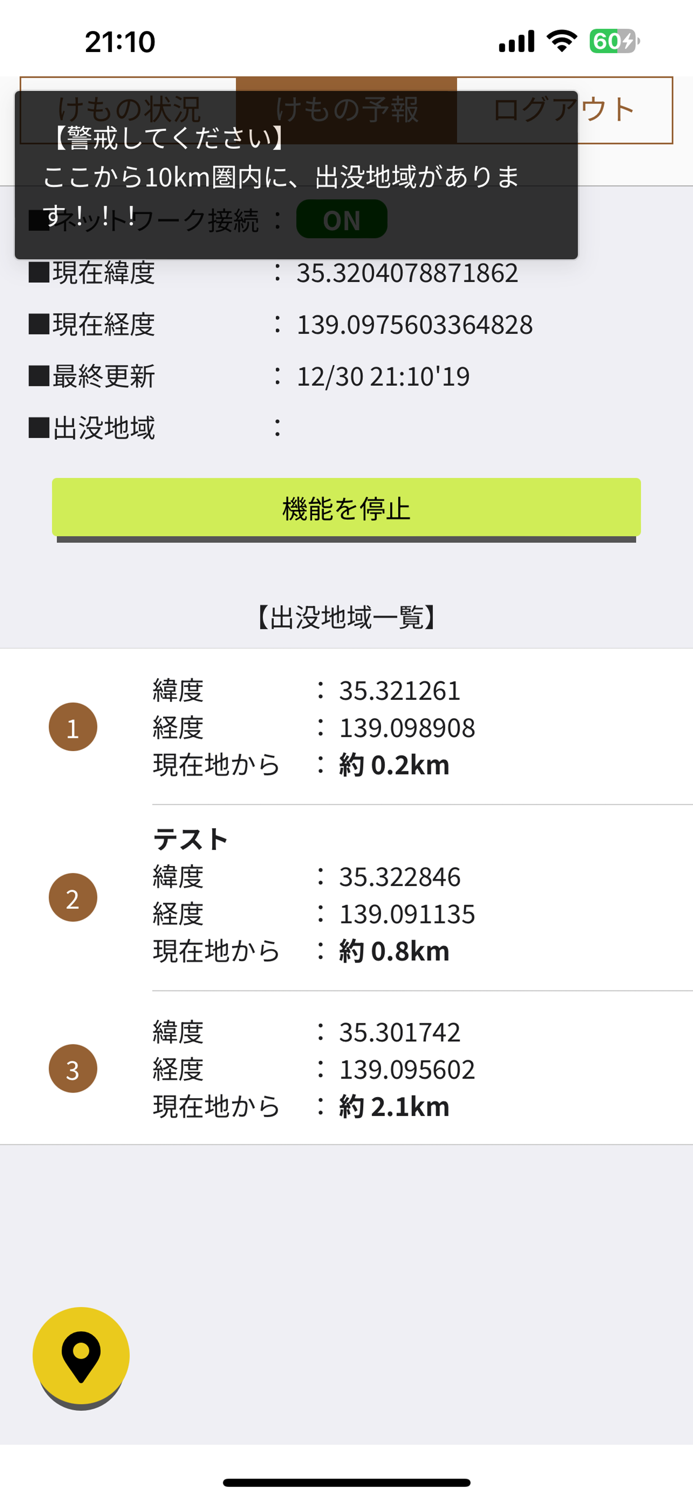Open the けもの予報 tab
Viewport: 693px width, 1500px height.
point(345,110)
